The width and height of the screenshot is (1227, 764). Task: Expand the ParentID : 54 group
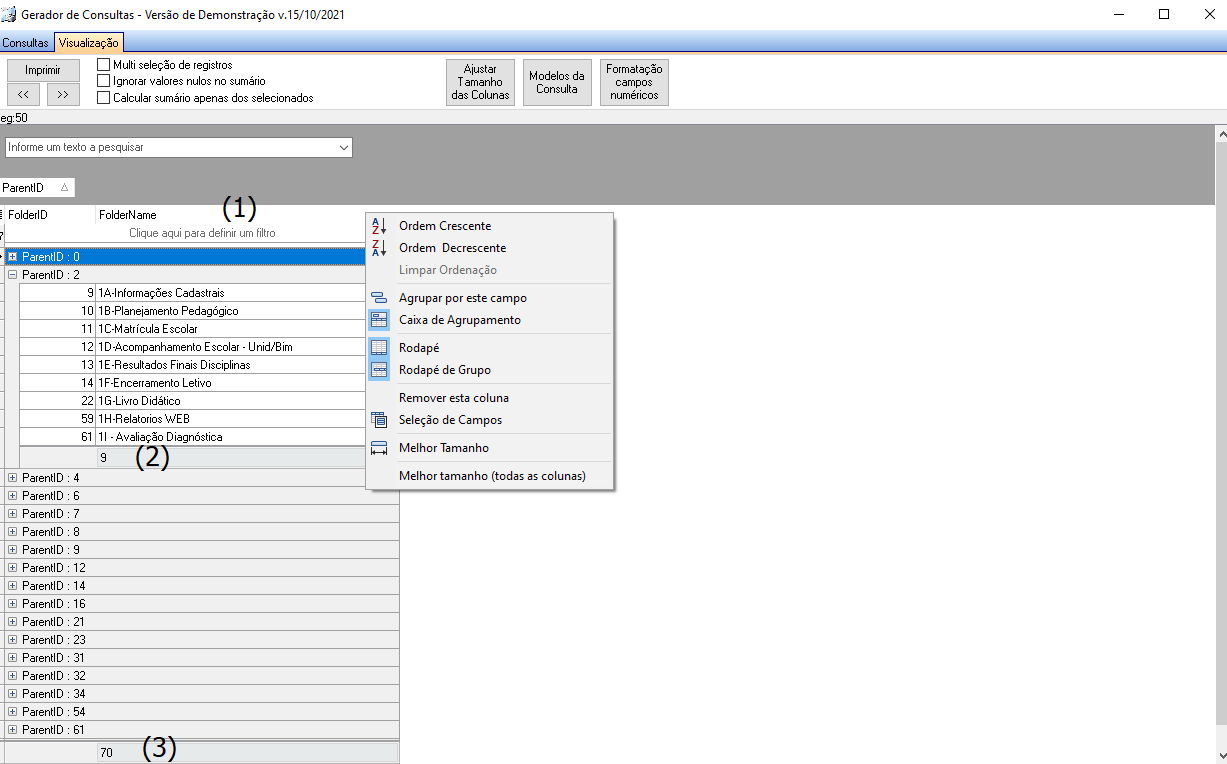click(x=13, y=712)
